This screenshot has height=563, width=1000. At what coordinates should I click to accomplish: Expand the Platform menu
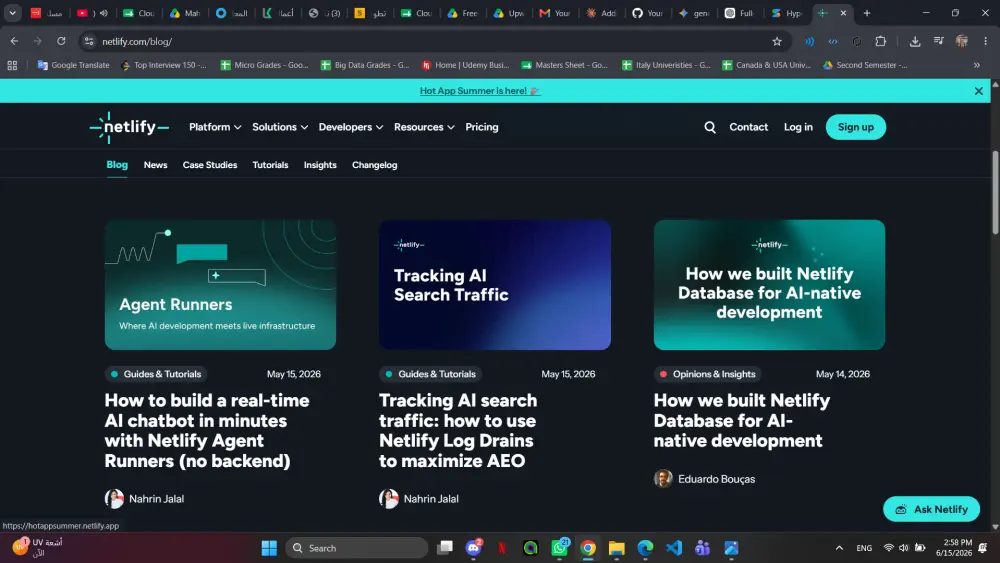pyautogui.click(x=215, y=128)
